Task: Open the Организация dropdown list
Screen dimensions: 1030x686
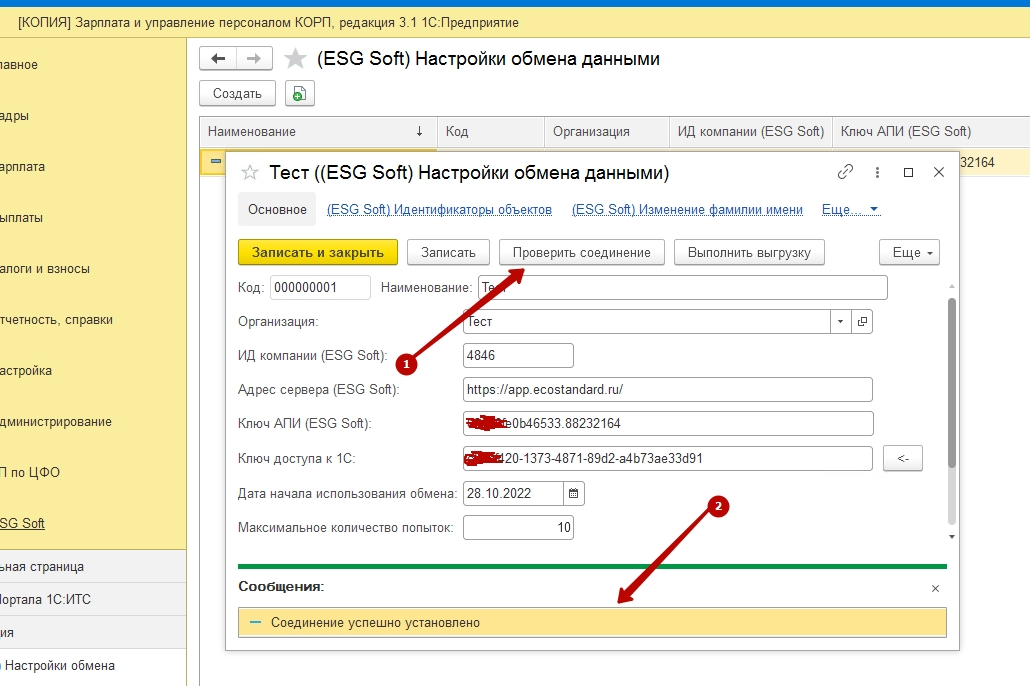Action: point(840,322)
